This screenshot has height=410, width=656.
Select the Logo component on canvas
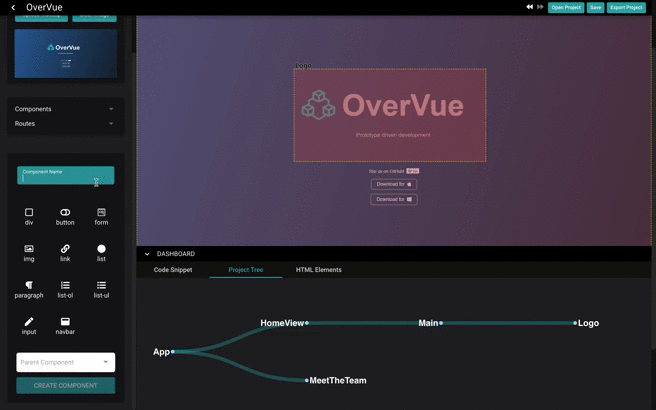pyautogui.click(x=390, y=115)
